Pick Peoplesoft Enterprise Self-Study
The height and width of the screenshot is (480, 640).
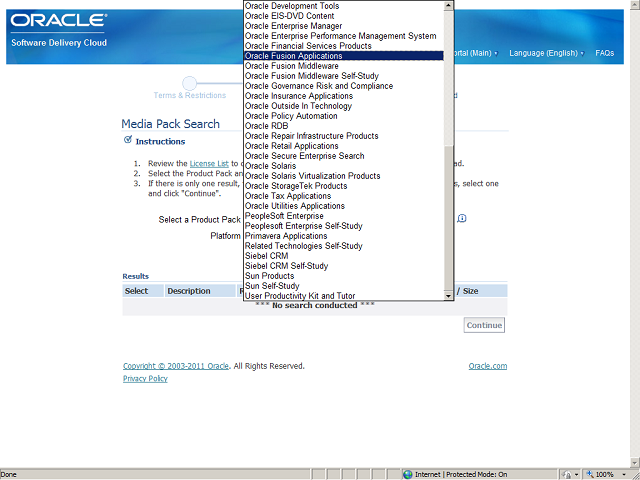(x=344, y=226)
